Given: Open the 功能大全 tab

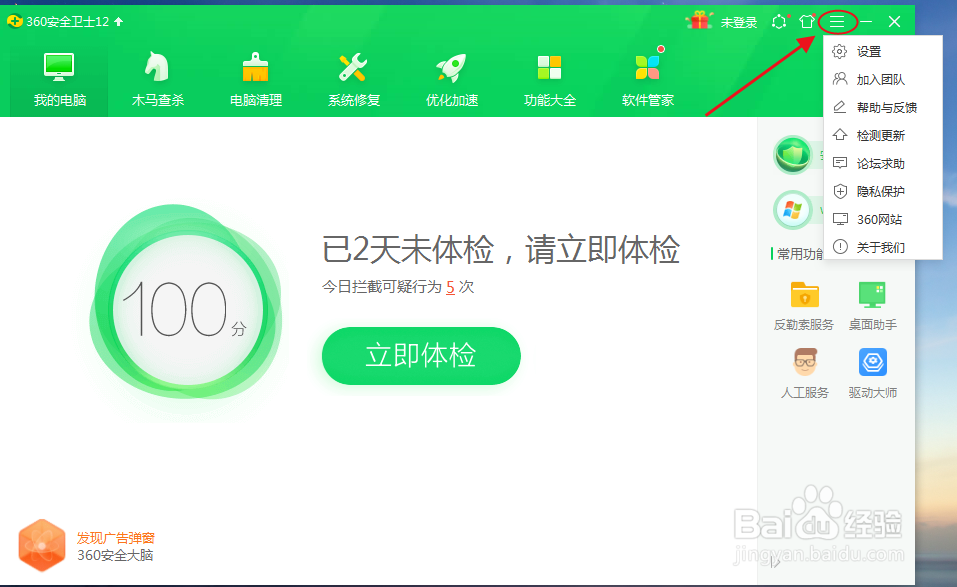Looking at the screenshot, I should click(x=549, y=79).
